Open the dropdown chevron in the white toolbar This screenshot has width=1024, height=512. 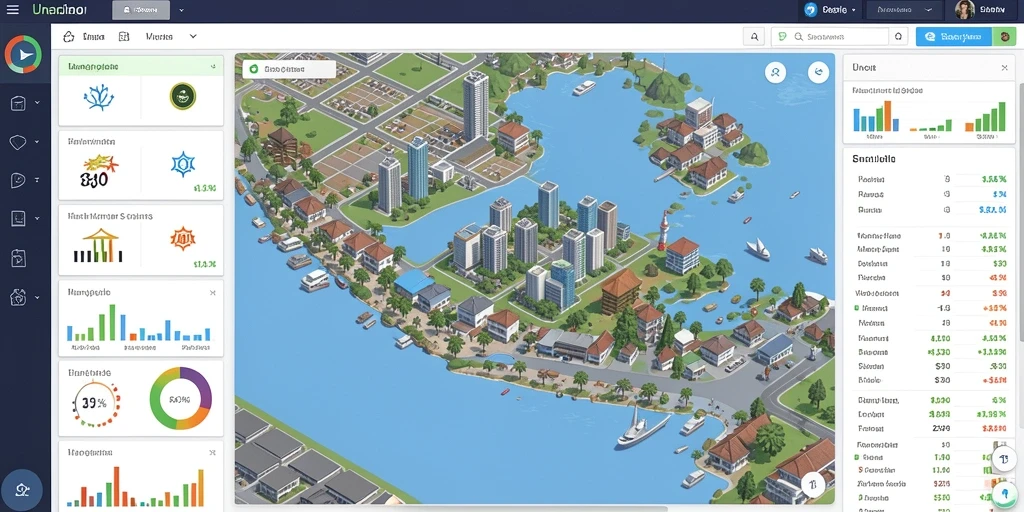point(193,37)
